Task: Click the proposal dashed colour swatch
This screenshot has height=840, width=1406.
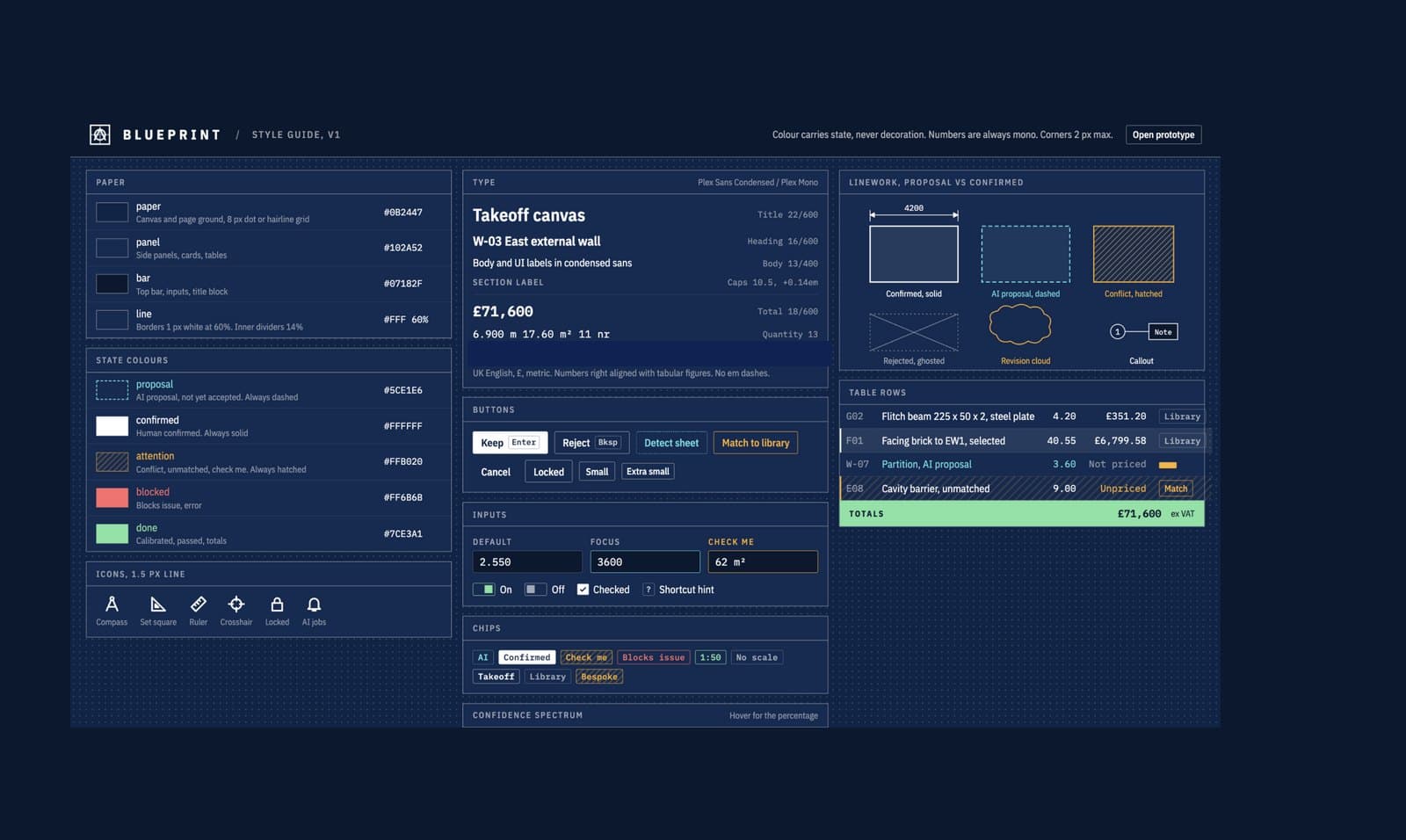Action: 112,390
